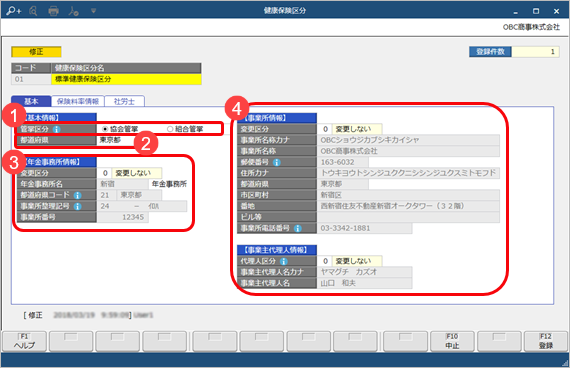Select the 組合管掌 radio button
Viewport: 570px width, 368px height.
pos(170,129)
